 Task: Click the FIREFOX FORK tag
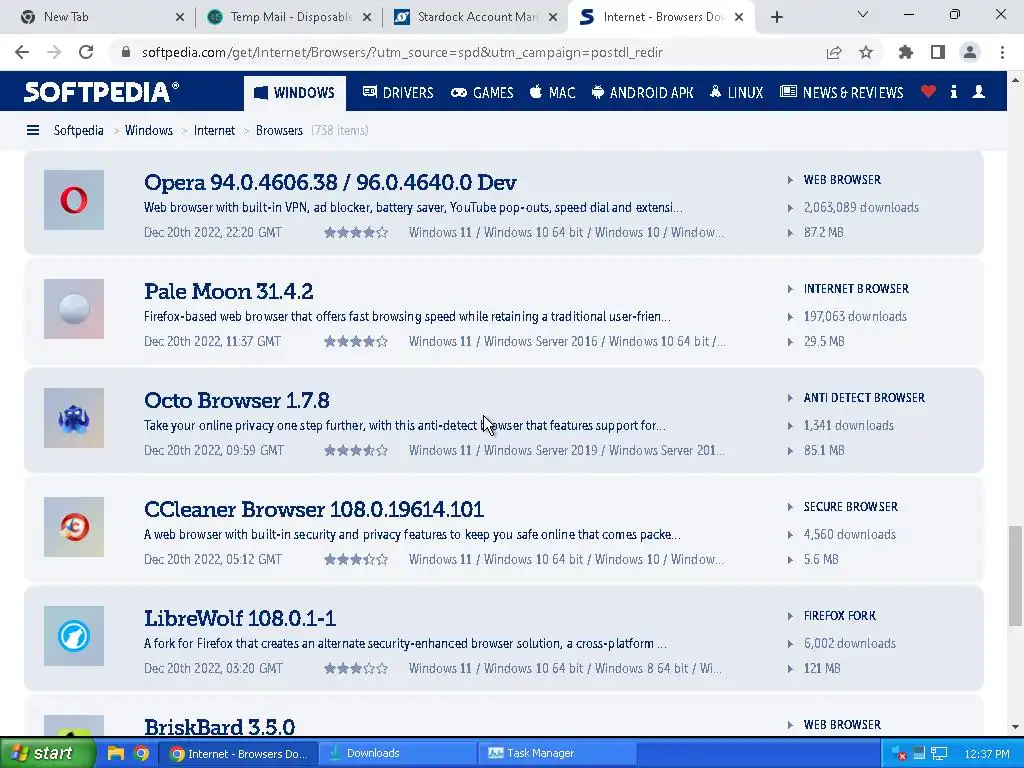coord(840,616)
